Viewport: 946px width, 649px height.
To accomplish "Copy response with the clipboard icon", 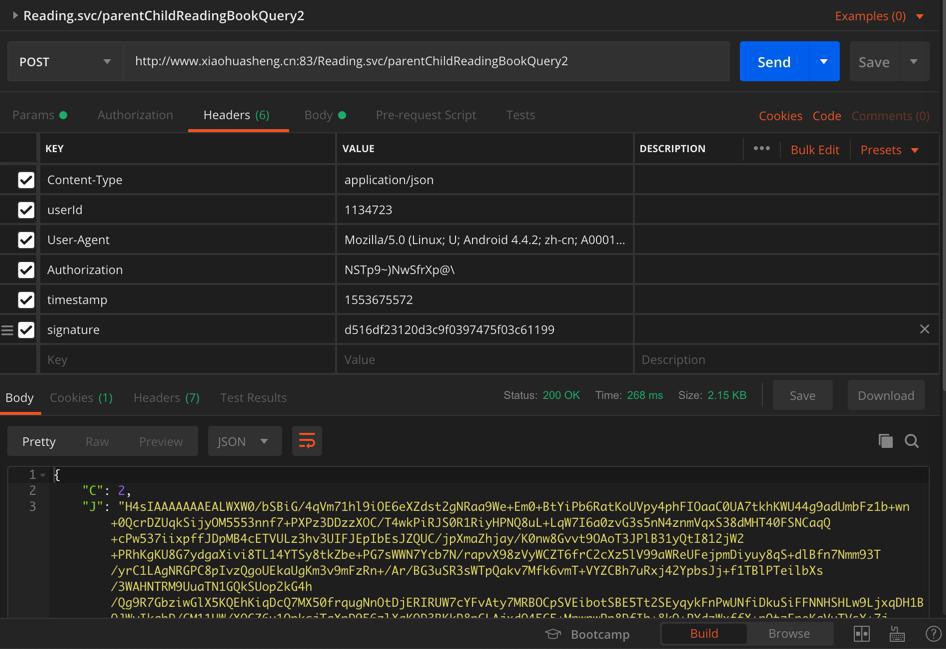I will tap(885, 441).
